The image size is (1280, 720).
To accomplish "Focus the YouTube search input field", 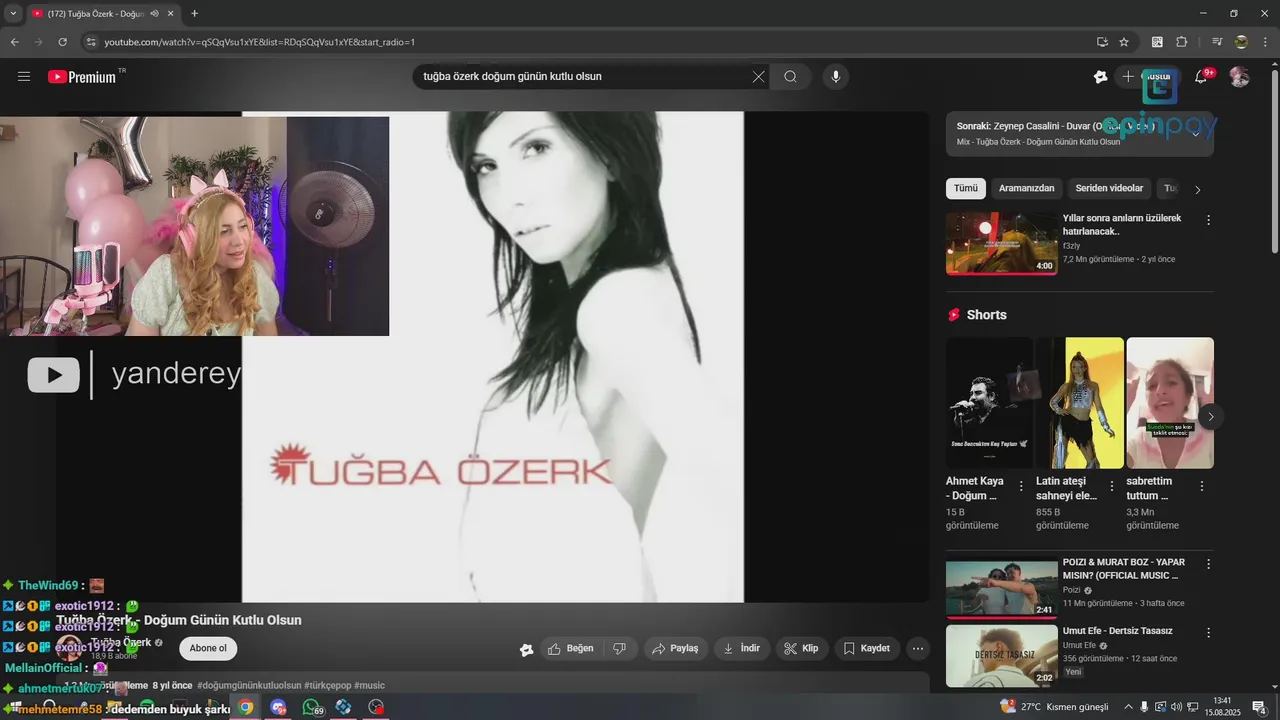I will 585,77.
